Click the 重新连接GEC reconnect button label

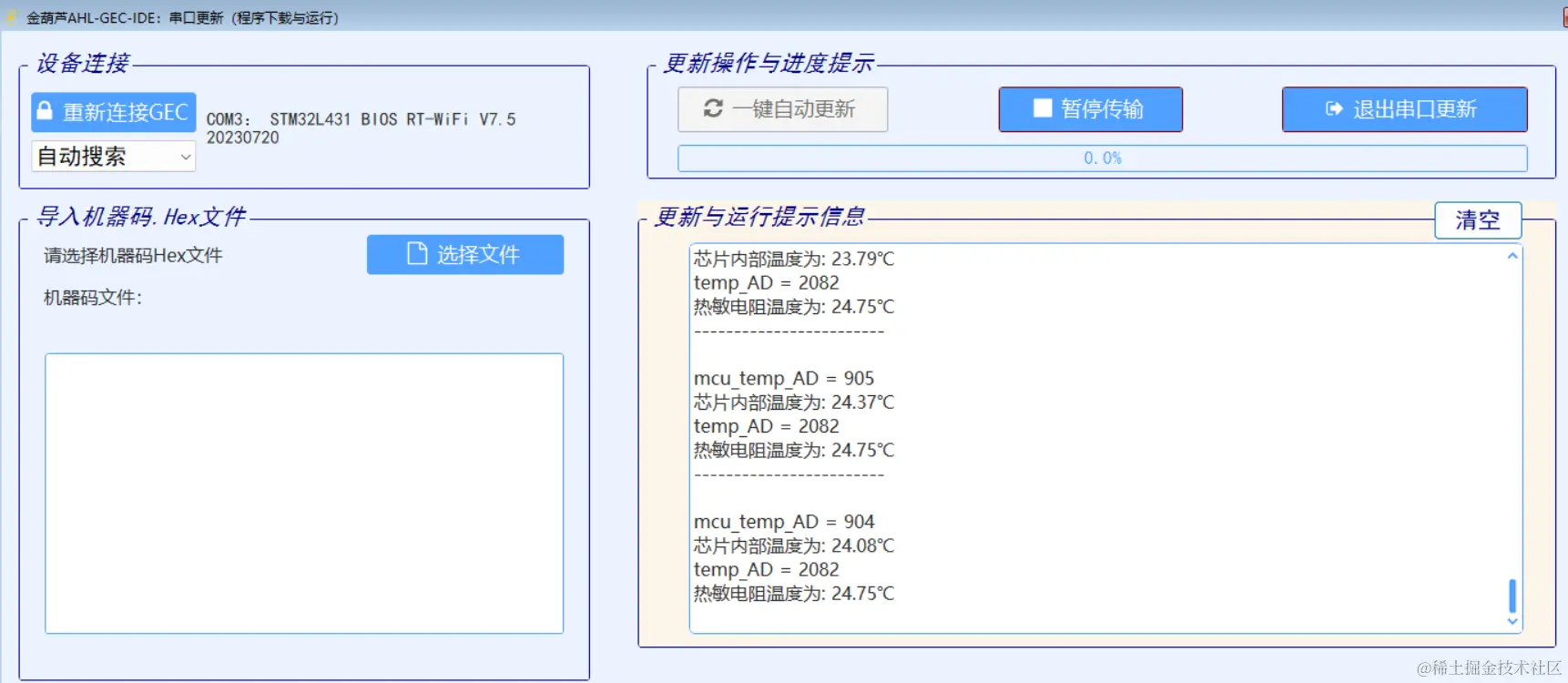126,112
